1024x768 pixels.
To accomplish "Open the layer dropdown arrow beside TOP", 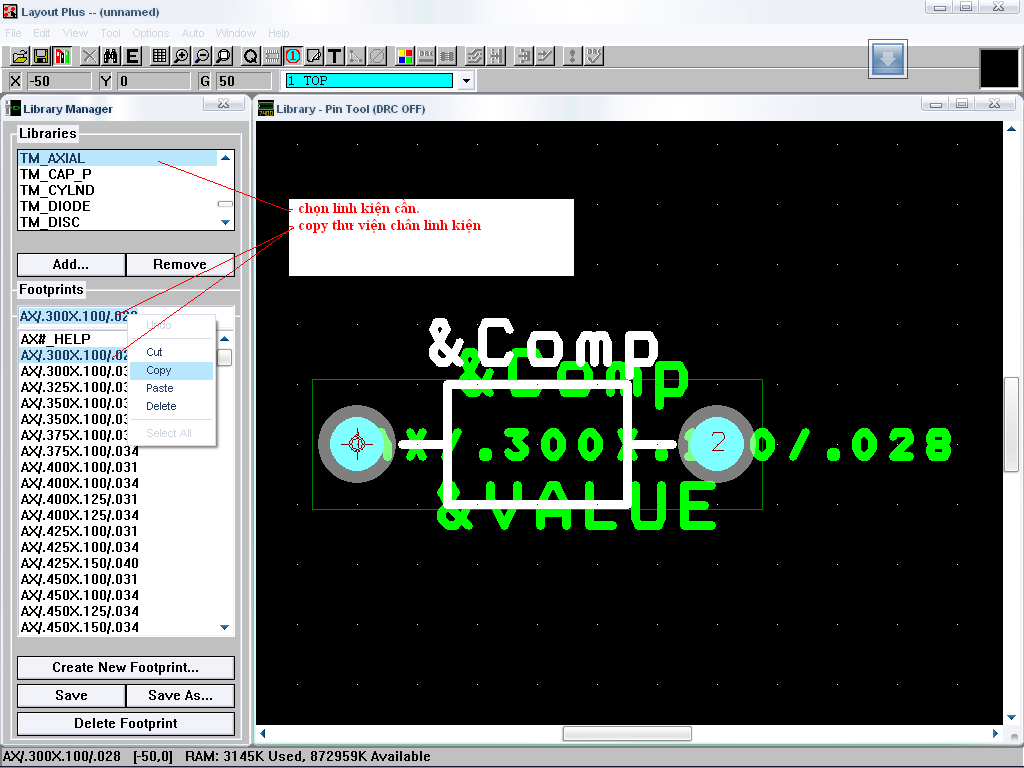I will coord(466,81).
